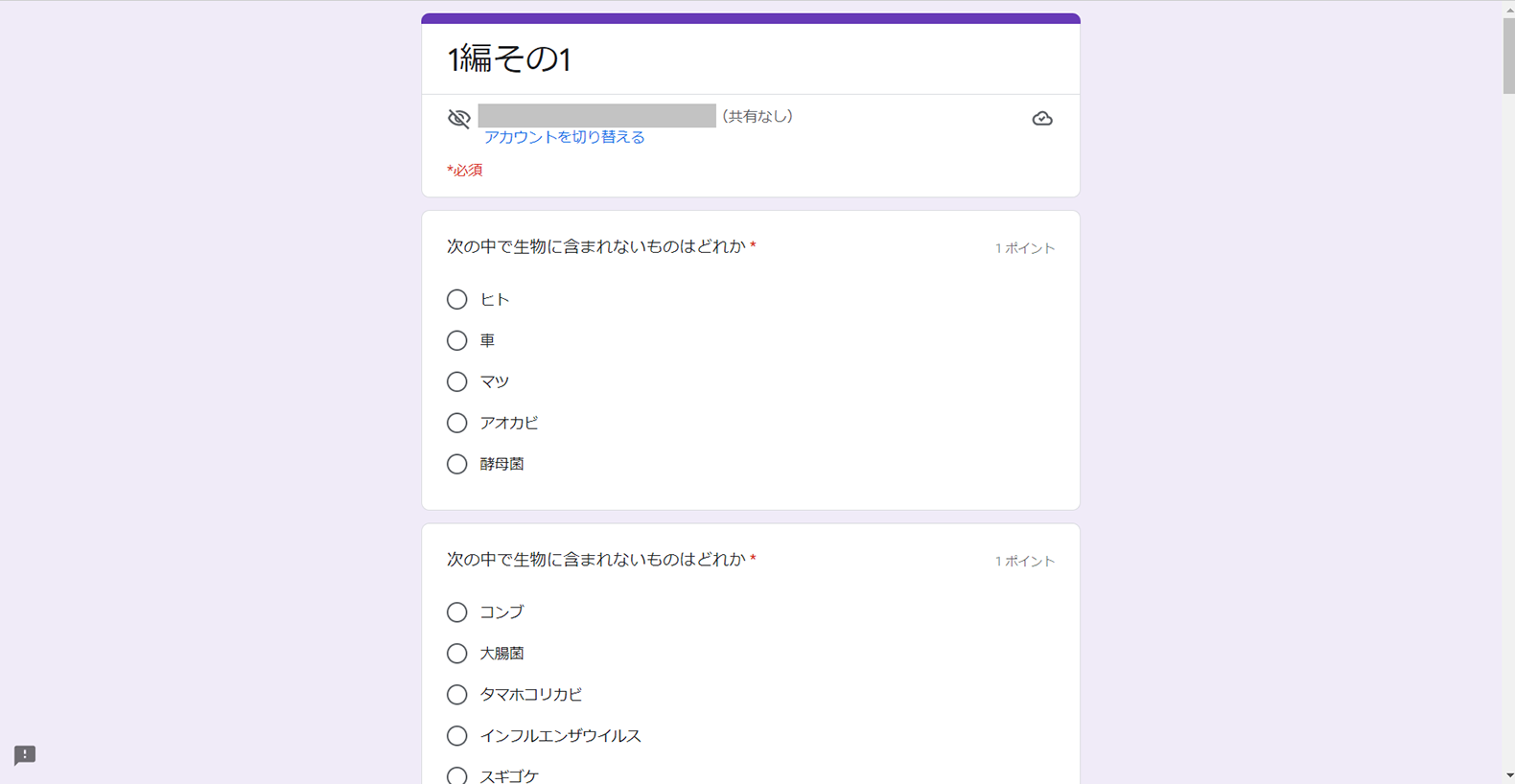Image resolution: width=1515 pixels, height=784 pixels.
Task: Pick the アオカビ radio button
Action: point(457,424)
